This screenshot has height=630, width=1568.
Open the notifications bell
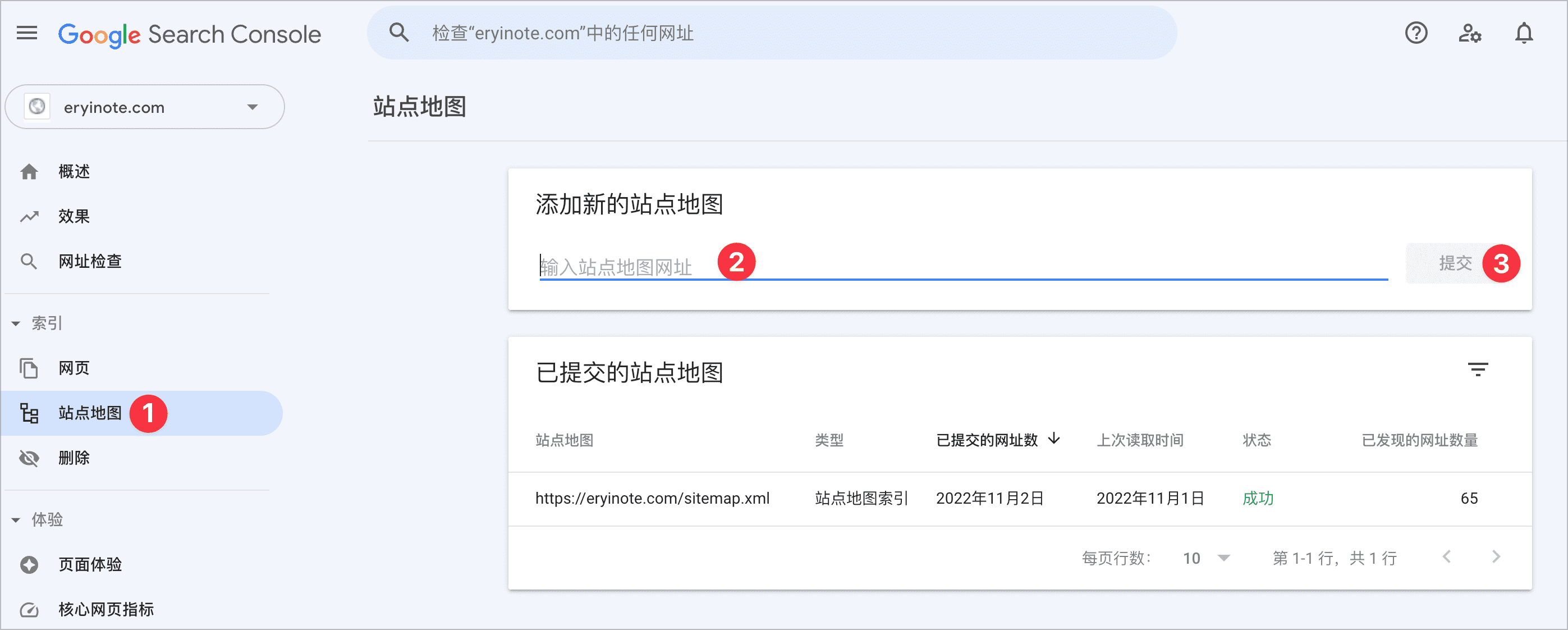(x=1524, y=33)
